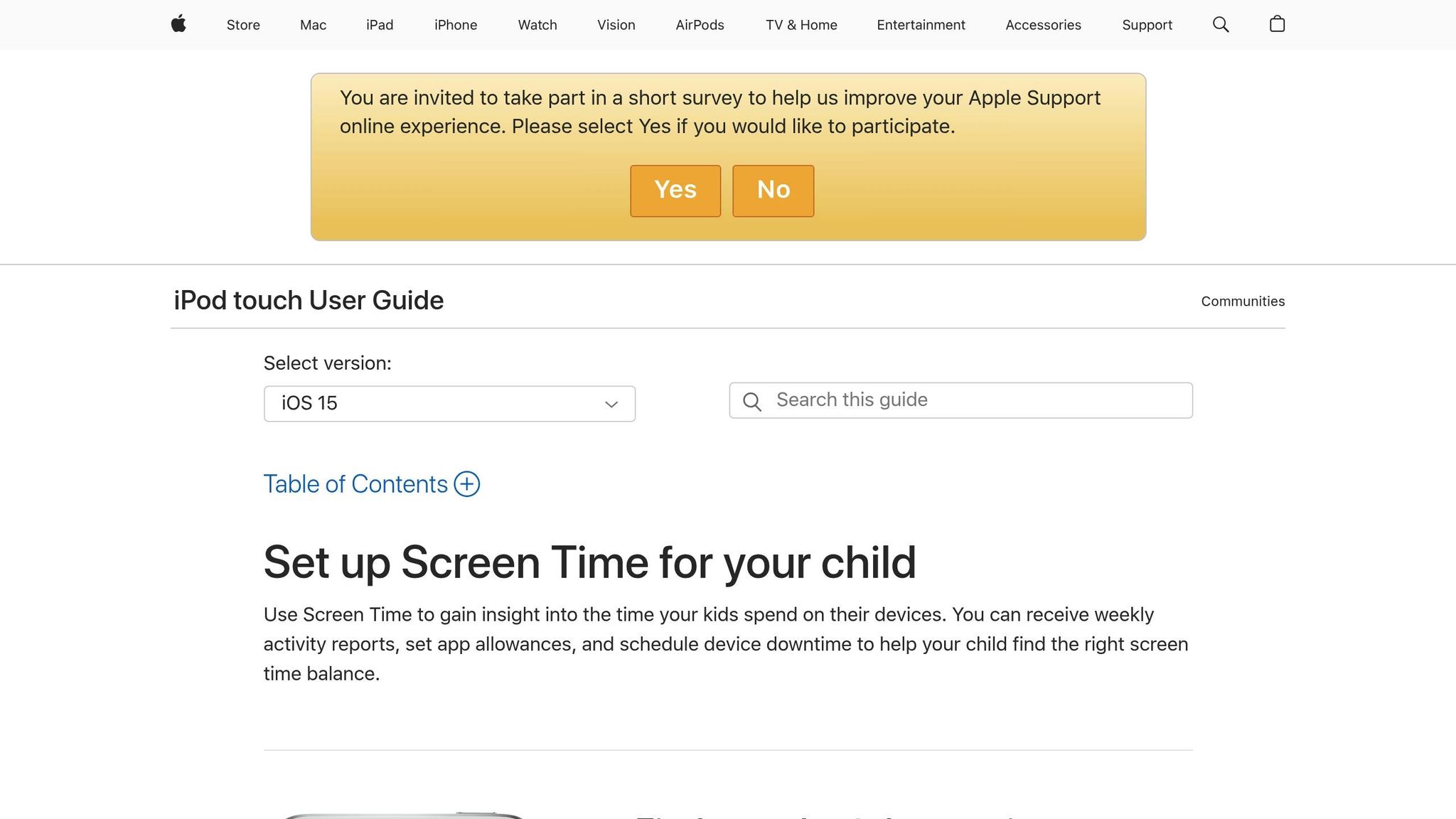The height and width of the screenshot is (819, 1456).
Task: Open the shopping bag icon
Action: (x=1277, y=24)
